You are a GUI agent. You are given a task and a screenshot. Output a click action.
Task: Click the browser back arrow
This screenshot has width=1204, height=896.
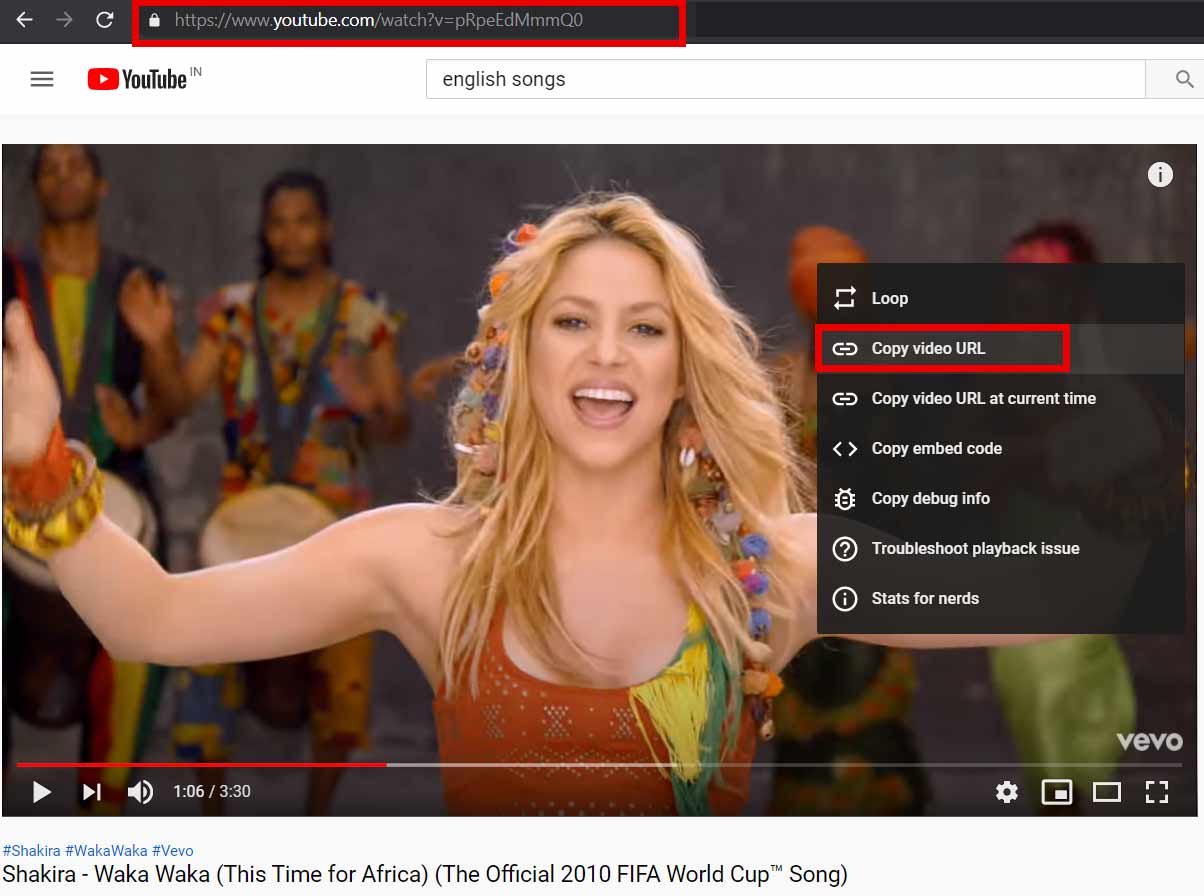[x=24, y=20]
